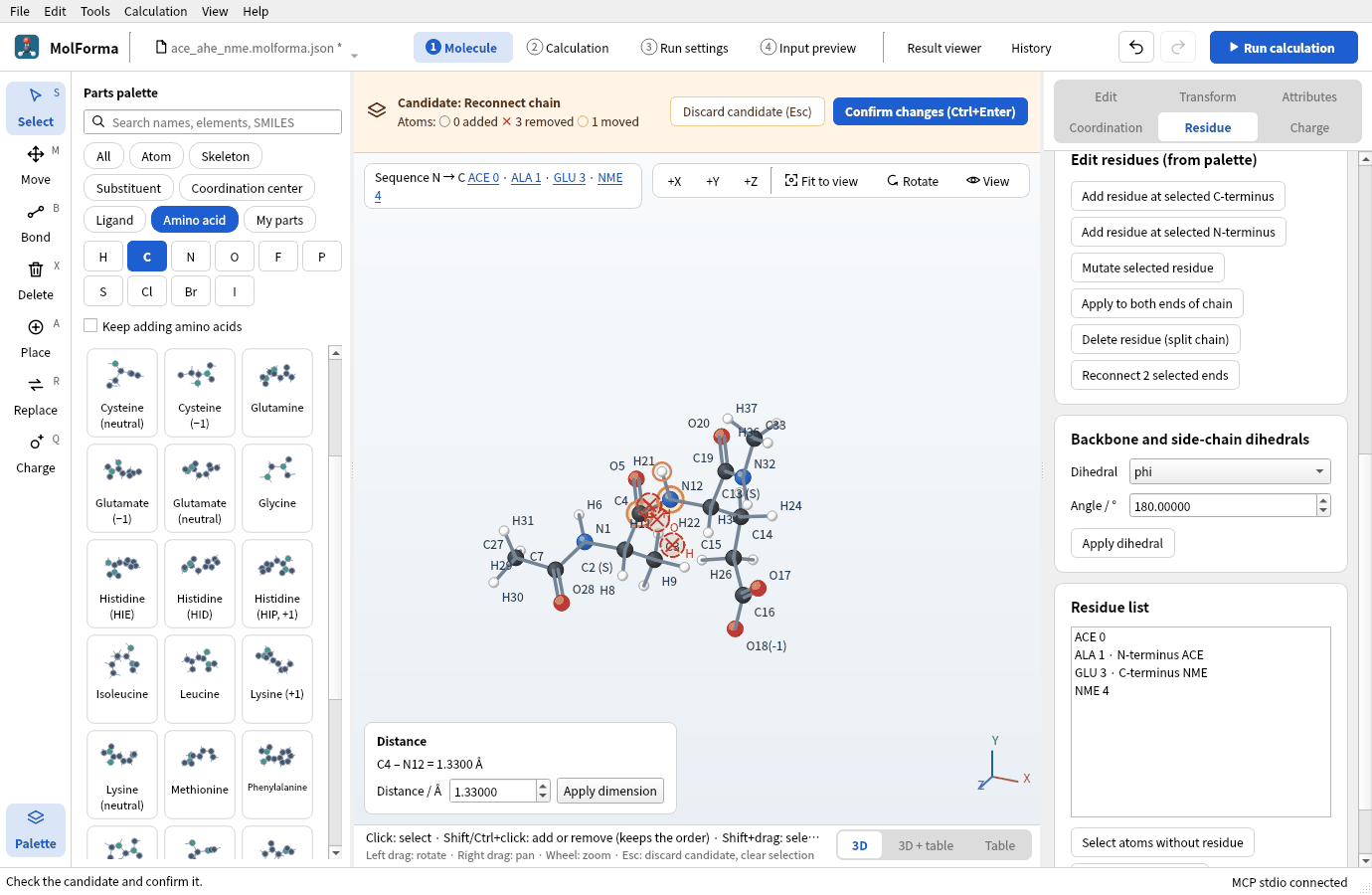1372x895 pixels.
Task: Click the Apply dihedral button
Action: coord(1122,543)
